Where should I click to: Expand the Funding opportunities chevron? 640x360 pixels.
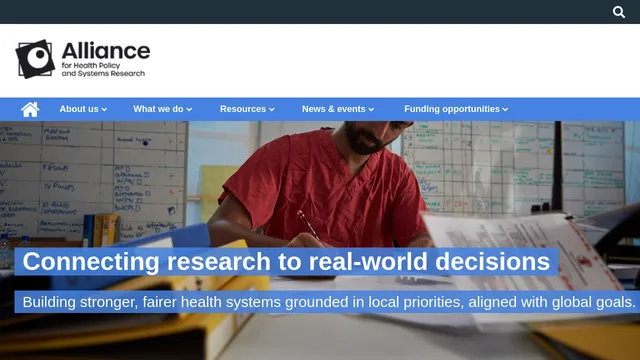505,109
